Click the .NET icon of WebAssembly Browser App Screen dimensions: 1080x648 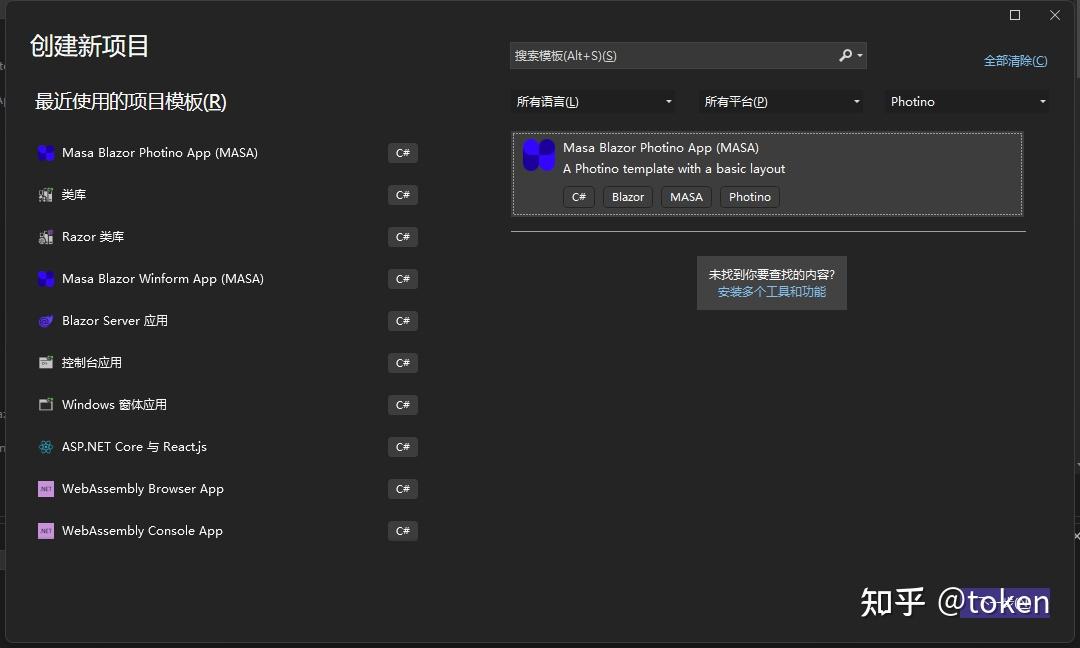(x=46, y=488)
